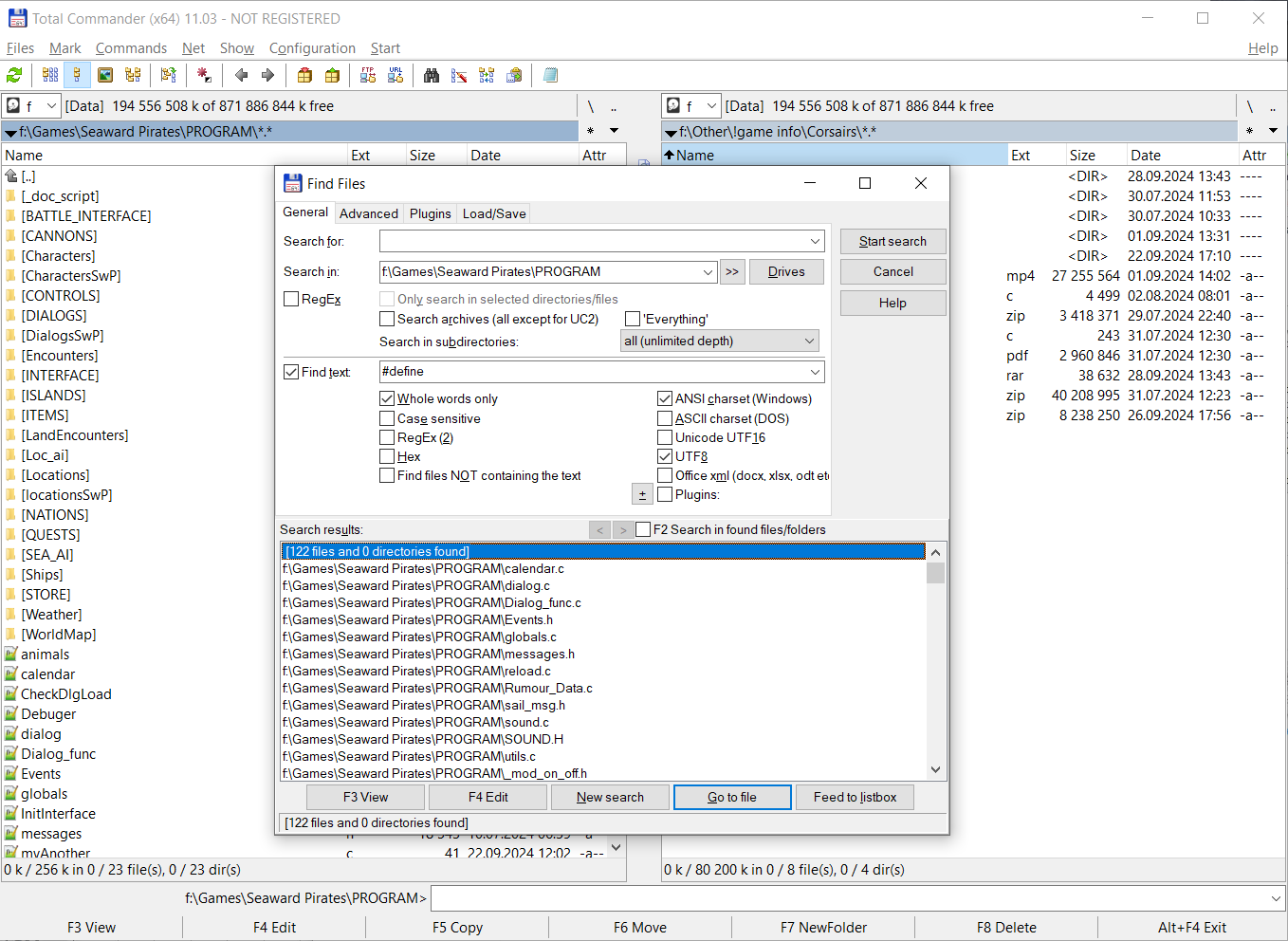
Task: Click the New search button
Action: coord(610,797)
